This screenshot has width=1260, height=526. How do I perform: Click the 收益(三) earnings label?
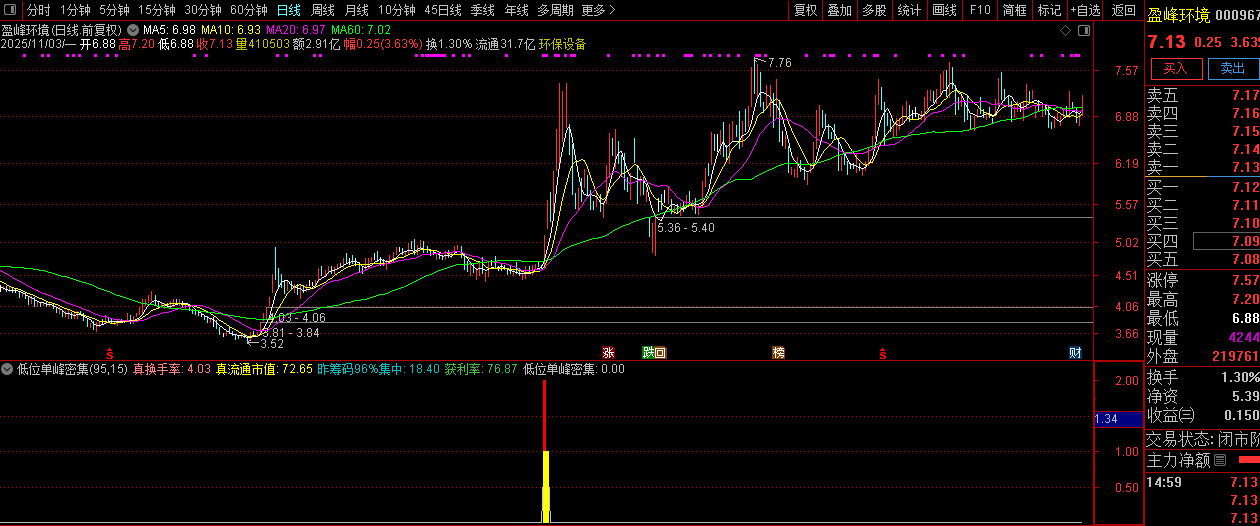pos(1171,415)
